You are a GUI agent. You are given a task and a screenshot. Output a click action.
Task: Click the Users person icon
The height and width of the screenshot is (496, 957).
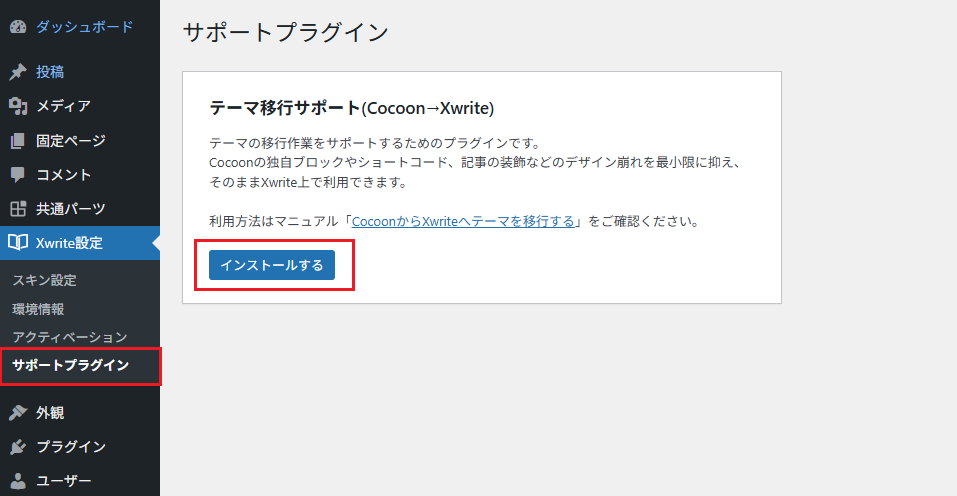(x=17, y=481)
